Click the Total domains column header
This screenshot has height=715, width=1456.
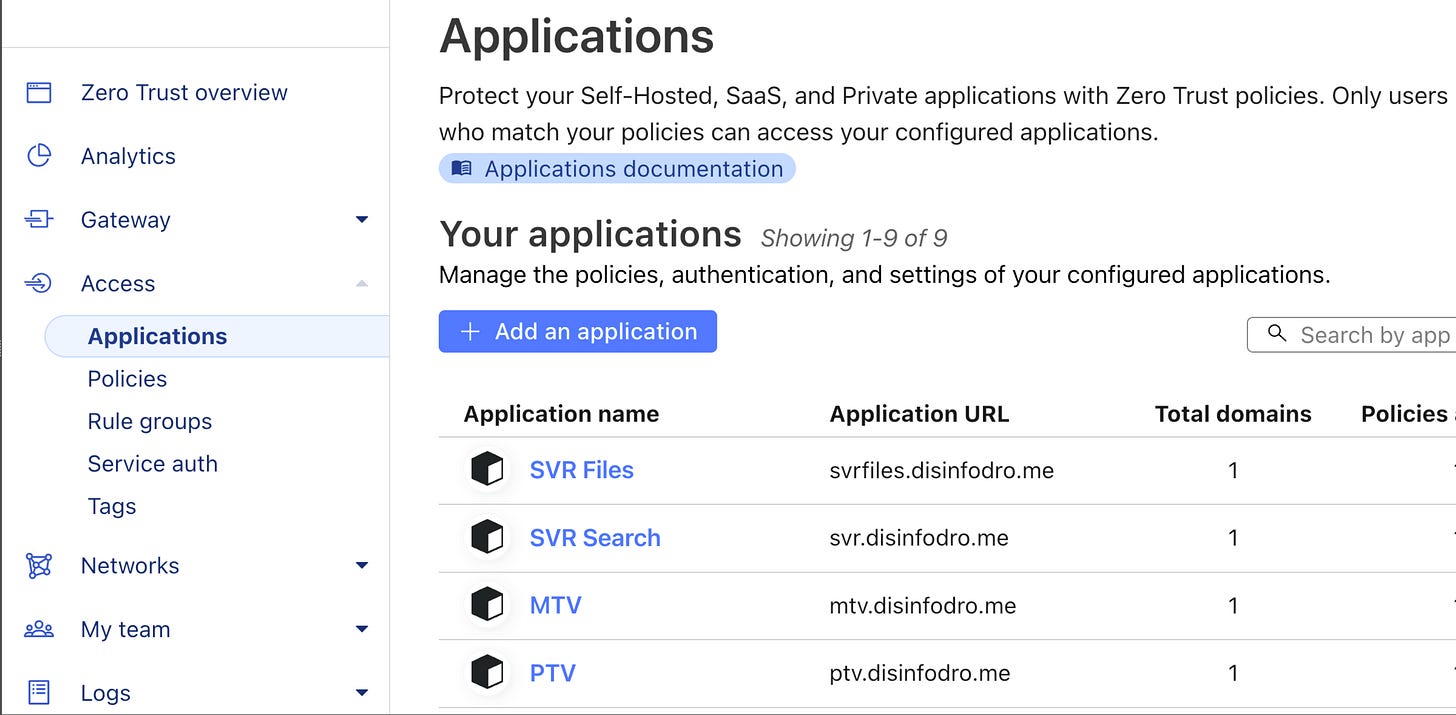(1233, 414)
